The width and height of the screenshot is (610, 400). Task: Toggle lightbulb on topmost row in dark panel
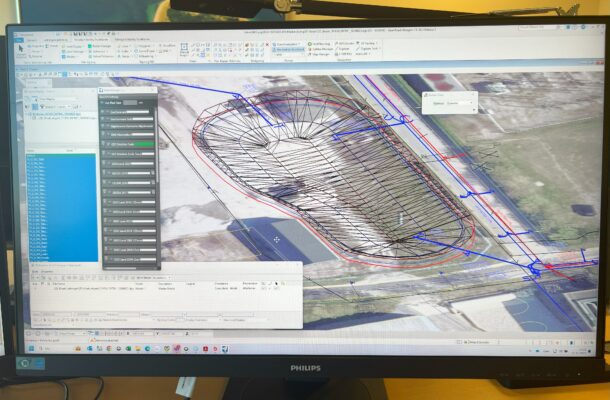(103, 112)
